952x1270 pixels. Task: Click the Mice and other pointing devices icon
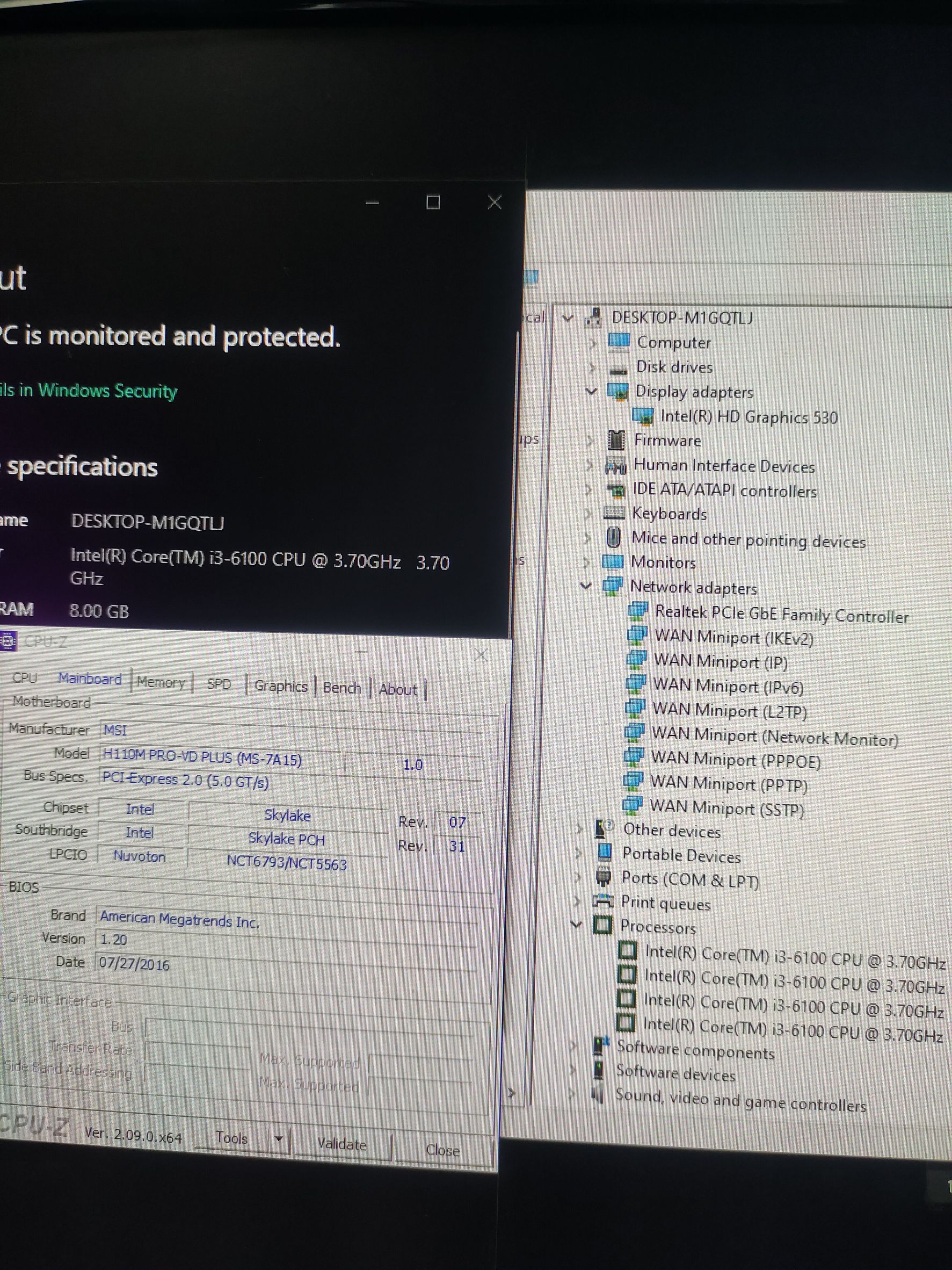[x=613, y=537]
